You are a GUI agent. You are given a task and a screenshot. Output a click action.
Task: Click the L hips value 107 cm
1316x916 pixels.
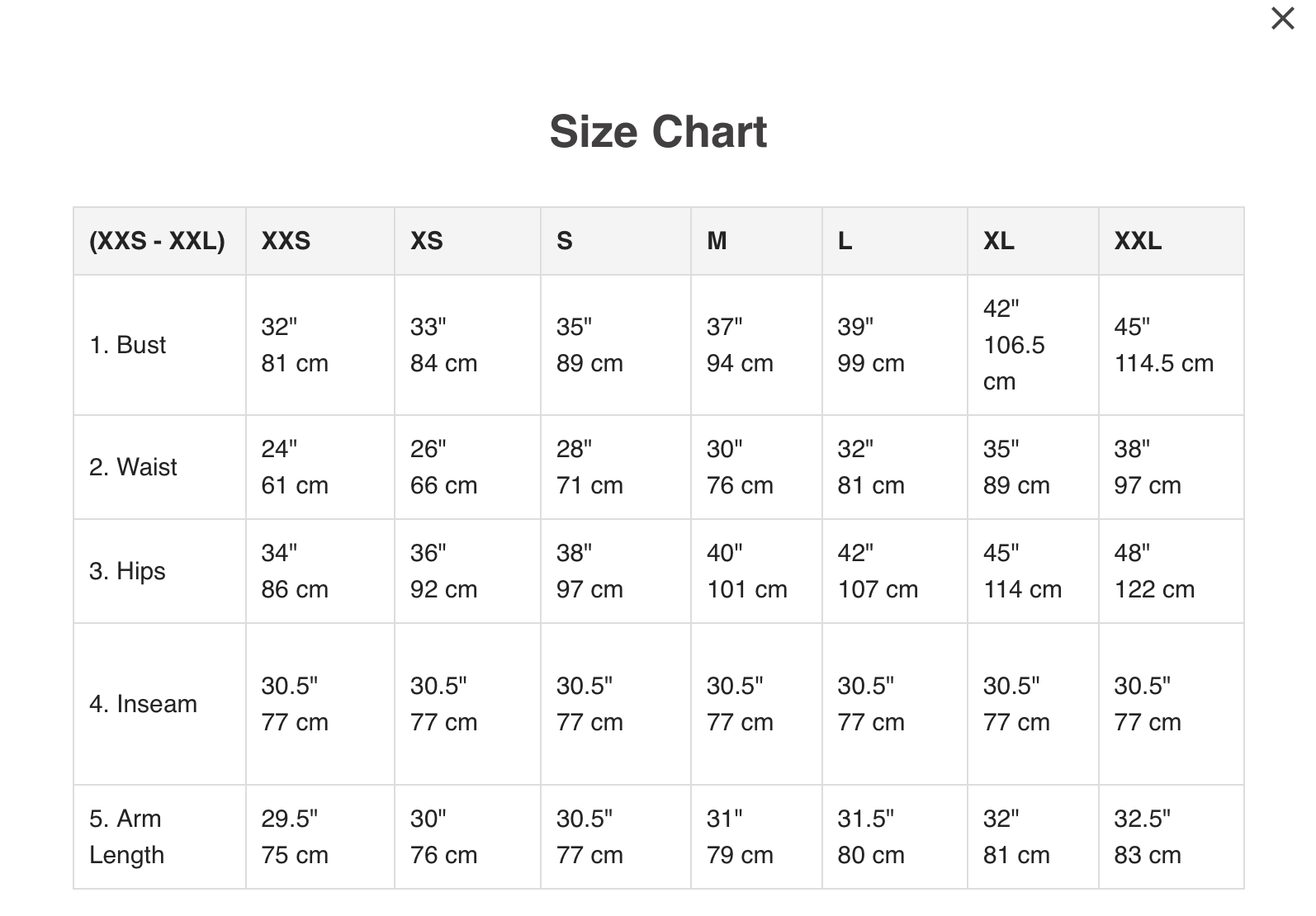click(878, 589)
